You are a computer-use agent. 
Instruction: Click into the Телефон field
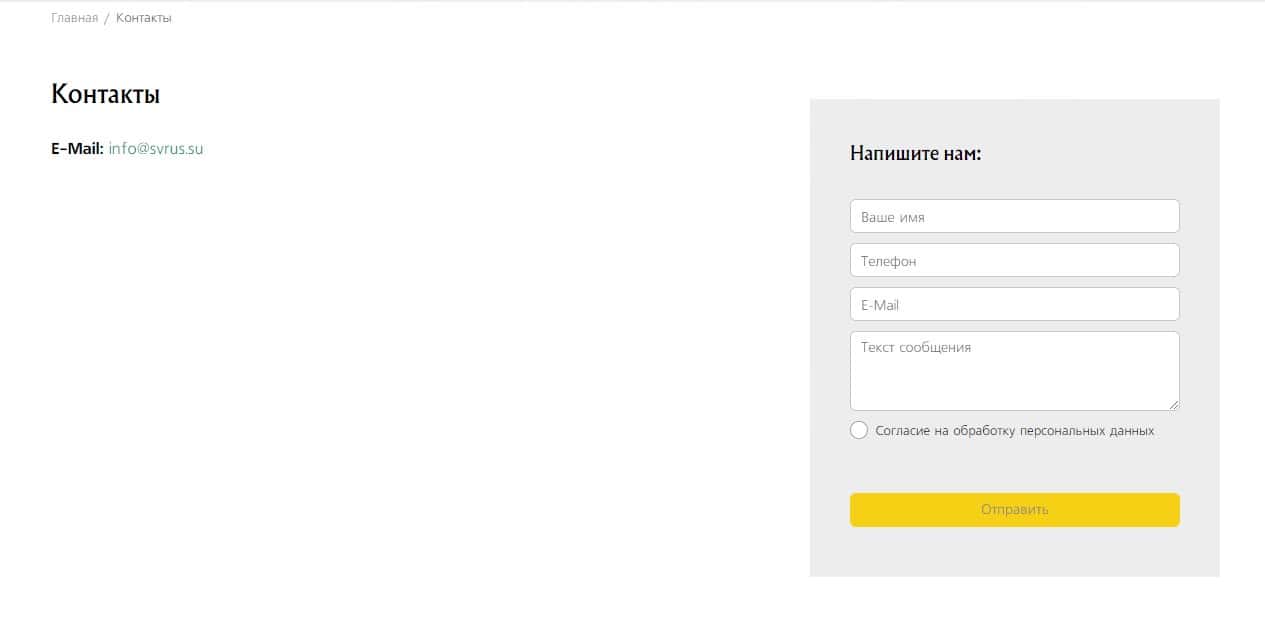[x=1014, y=260]
